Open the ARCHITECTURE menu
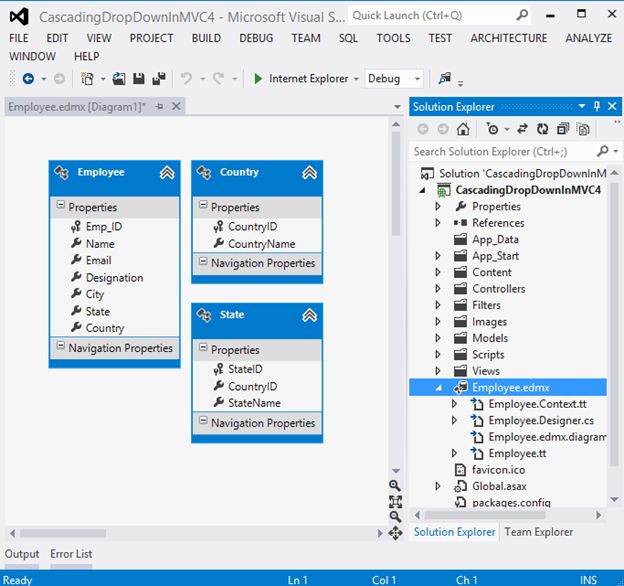This screenshot has width=624, height=586. (x=509, y=38)
